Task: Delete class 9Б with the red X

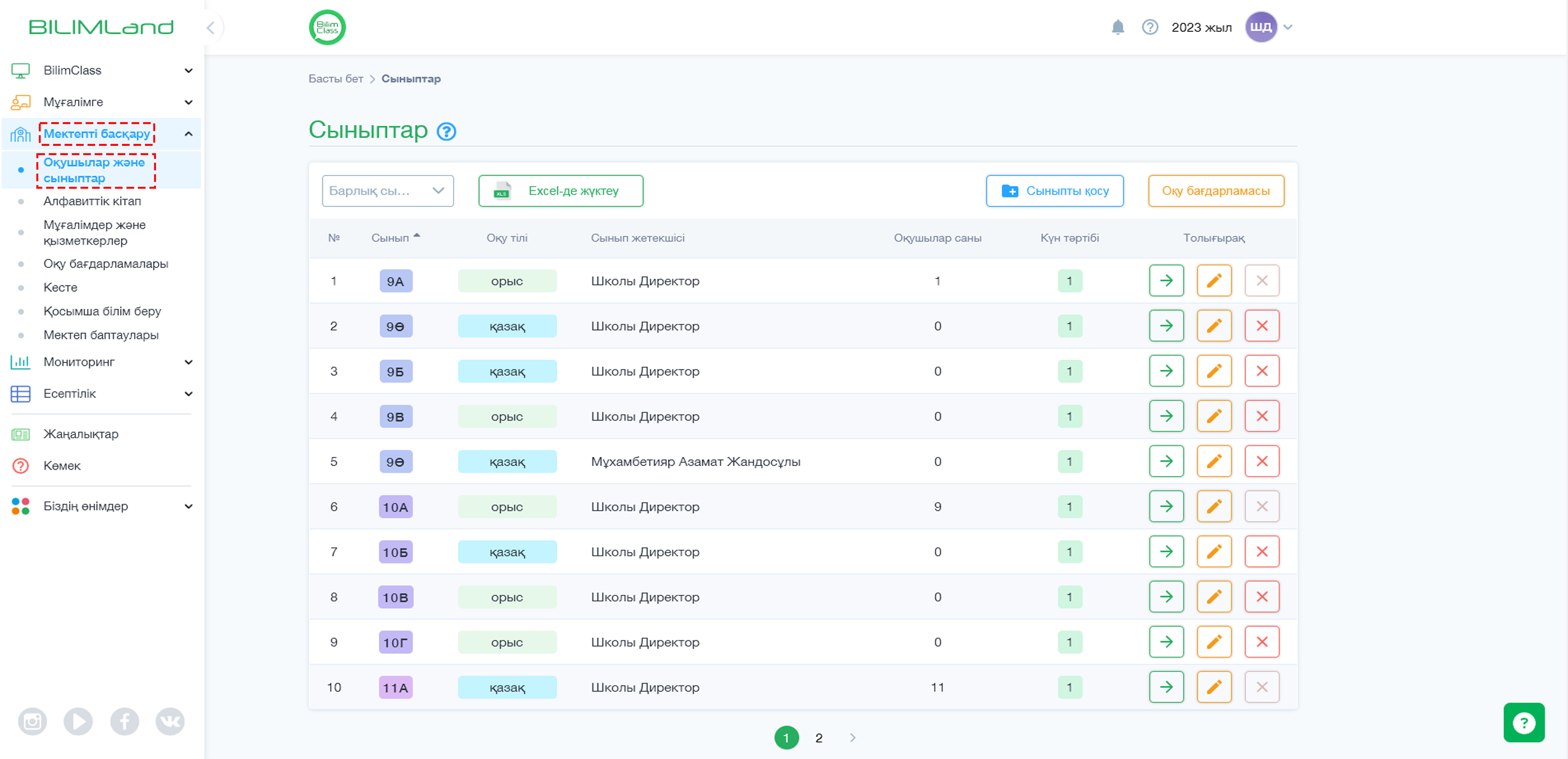Action: pos(1262,372)
